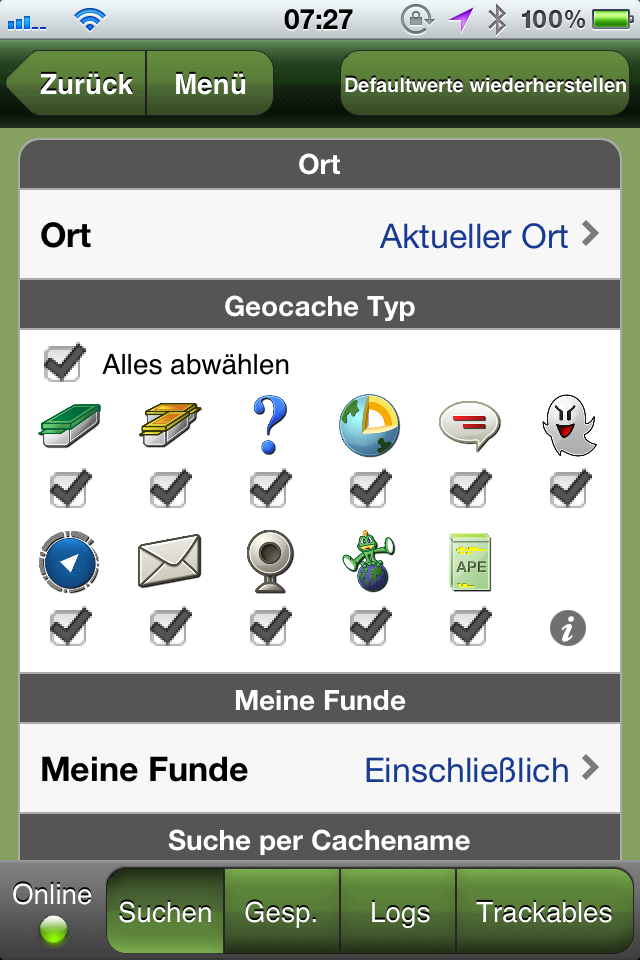
Task: Go back with the Zurück button
Action: [x=78, y=83]
